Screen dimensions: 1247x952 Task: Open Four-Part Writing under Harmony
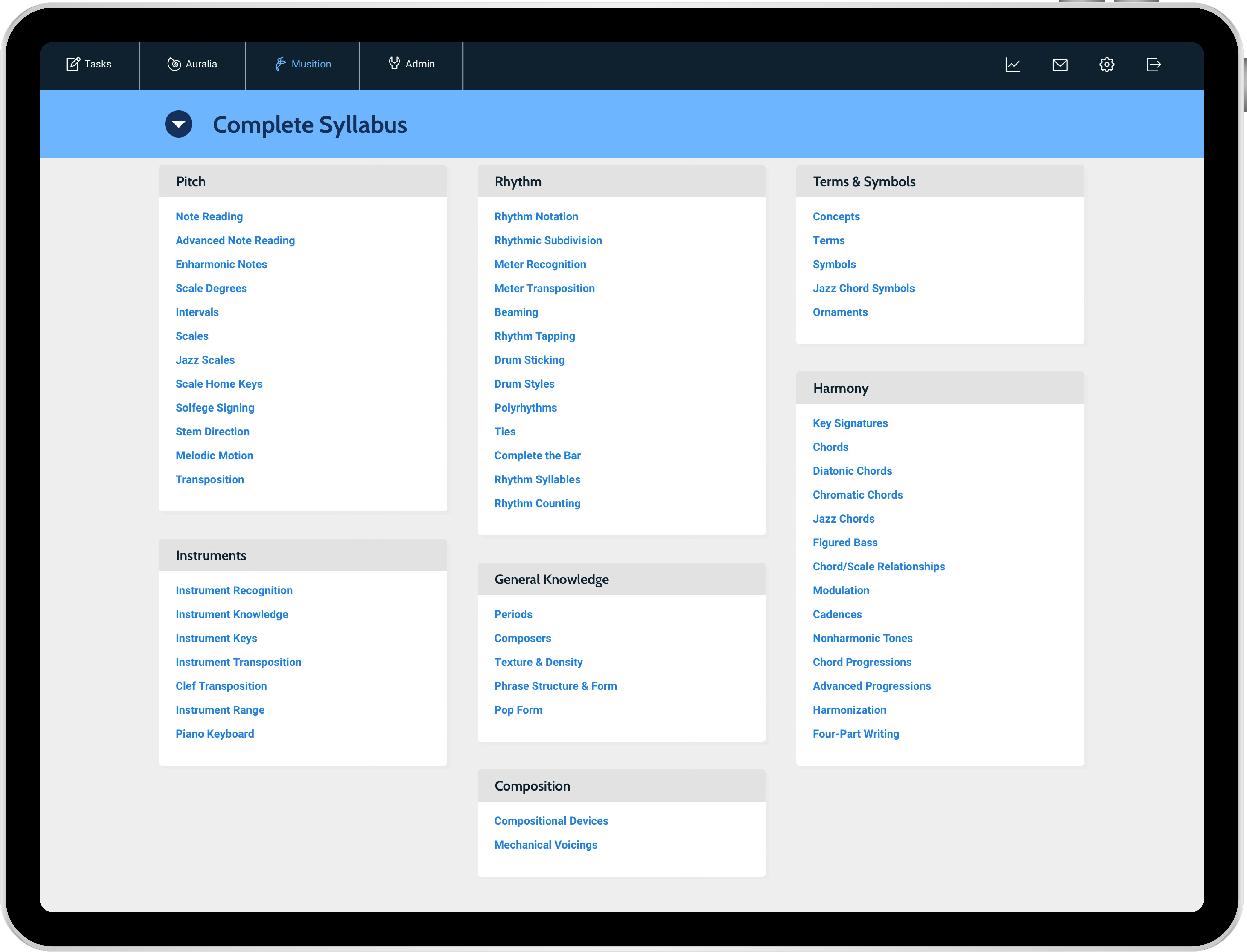click(x=855, y=734)
